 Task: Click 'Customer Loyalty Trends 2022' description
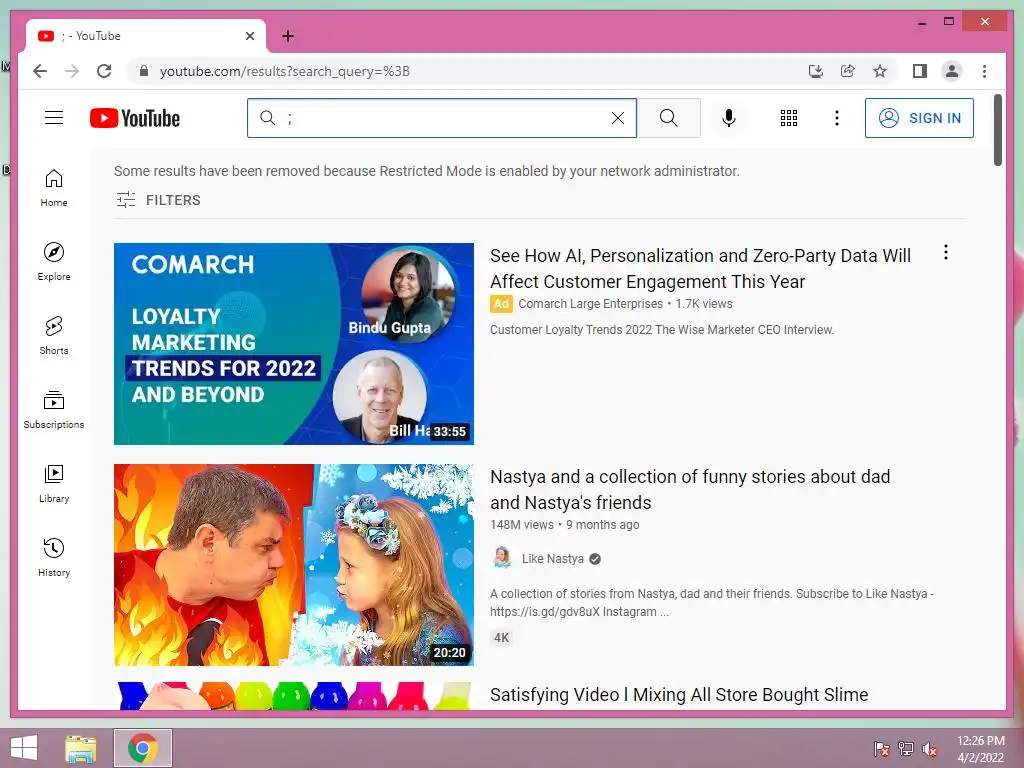click(x=662, y=330)
